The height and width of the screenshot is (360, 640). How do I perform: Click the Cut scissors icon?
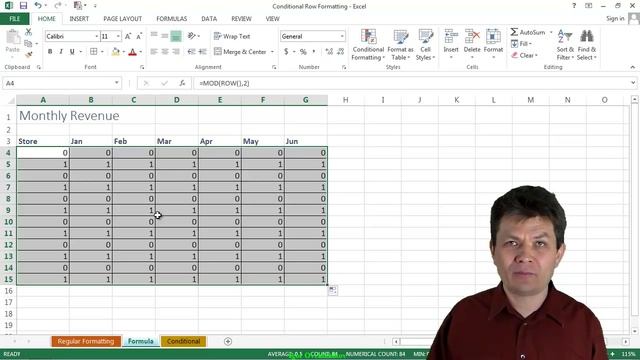28,32
